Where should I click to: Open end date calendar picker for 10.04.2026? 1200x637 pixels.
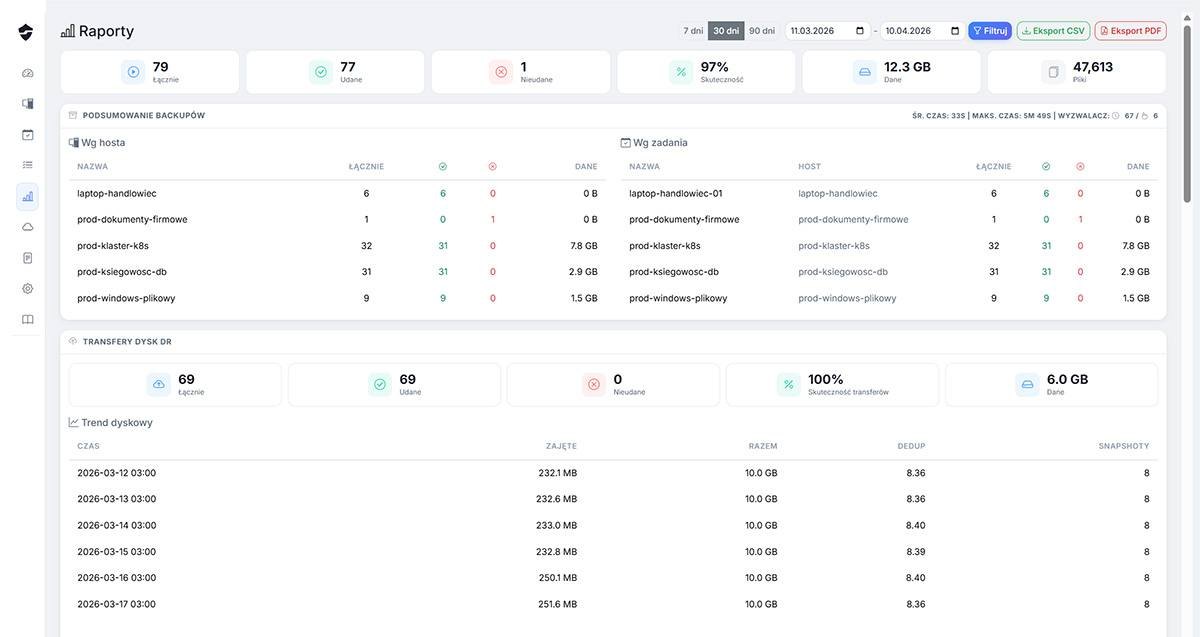(954, 31)
